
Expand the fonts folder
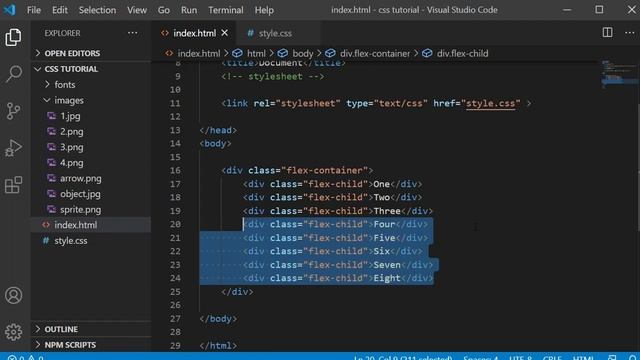click(x=64, y=84)
